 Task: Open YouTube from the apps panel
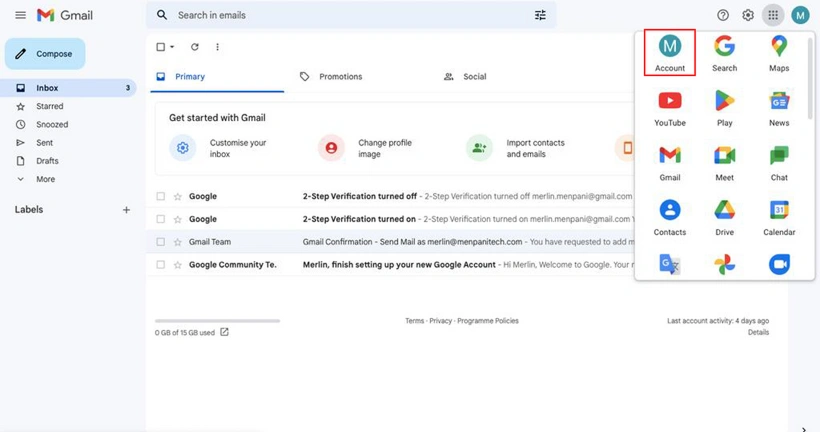[x=670, y=108]
